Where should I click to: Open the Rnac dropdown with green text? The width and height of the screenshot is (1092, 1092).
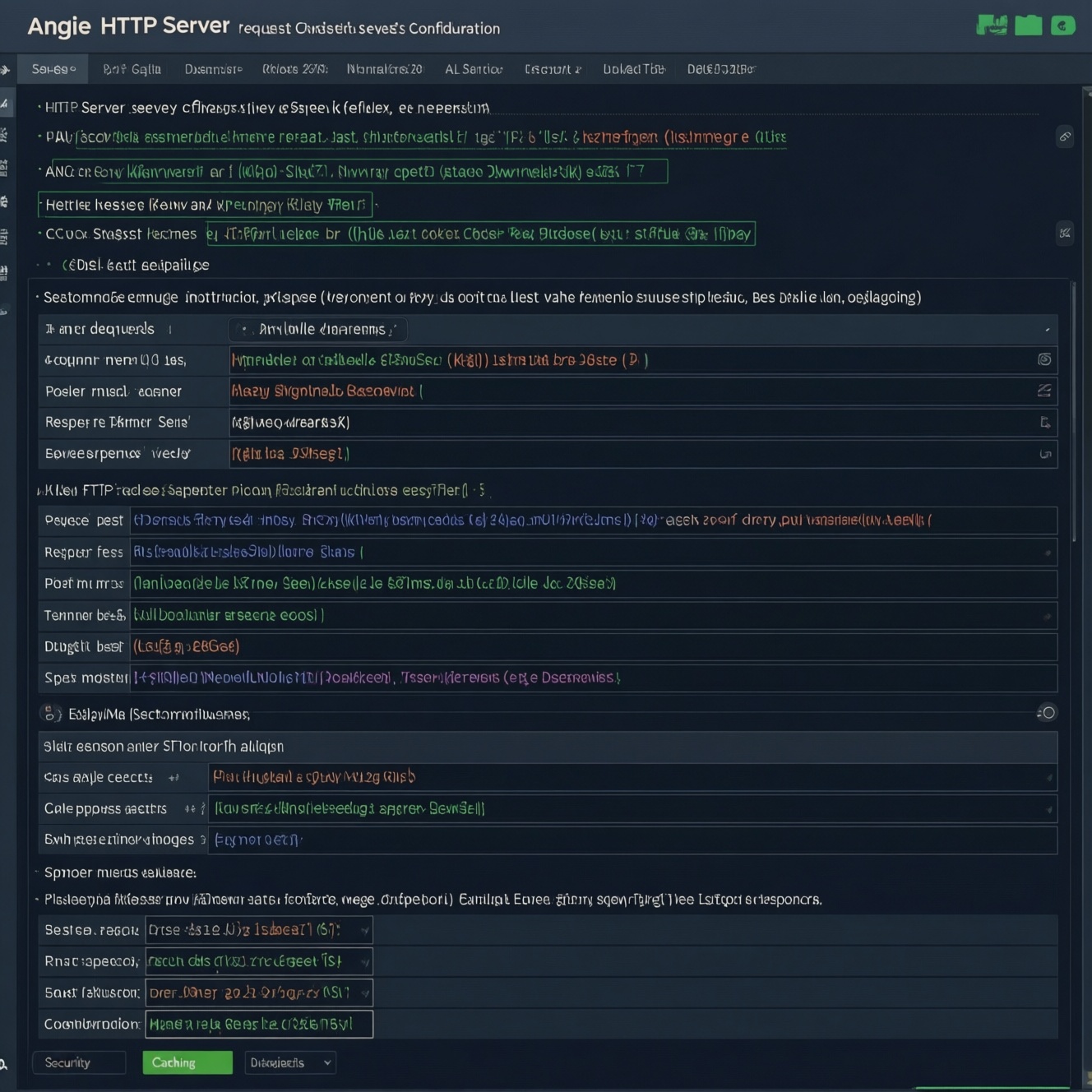(x=259, y=961)
